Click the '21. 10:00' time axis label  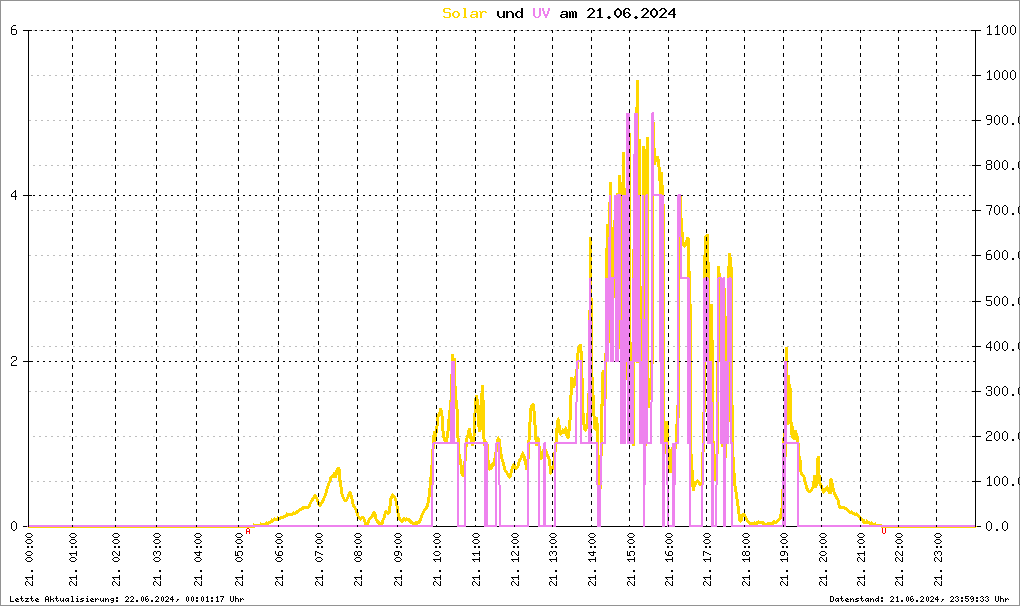click(436, 559)
